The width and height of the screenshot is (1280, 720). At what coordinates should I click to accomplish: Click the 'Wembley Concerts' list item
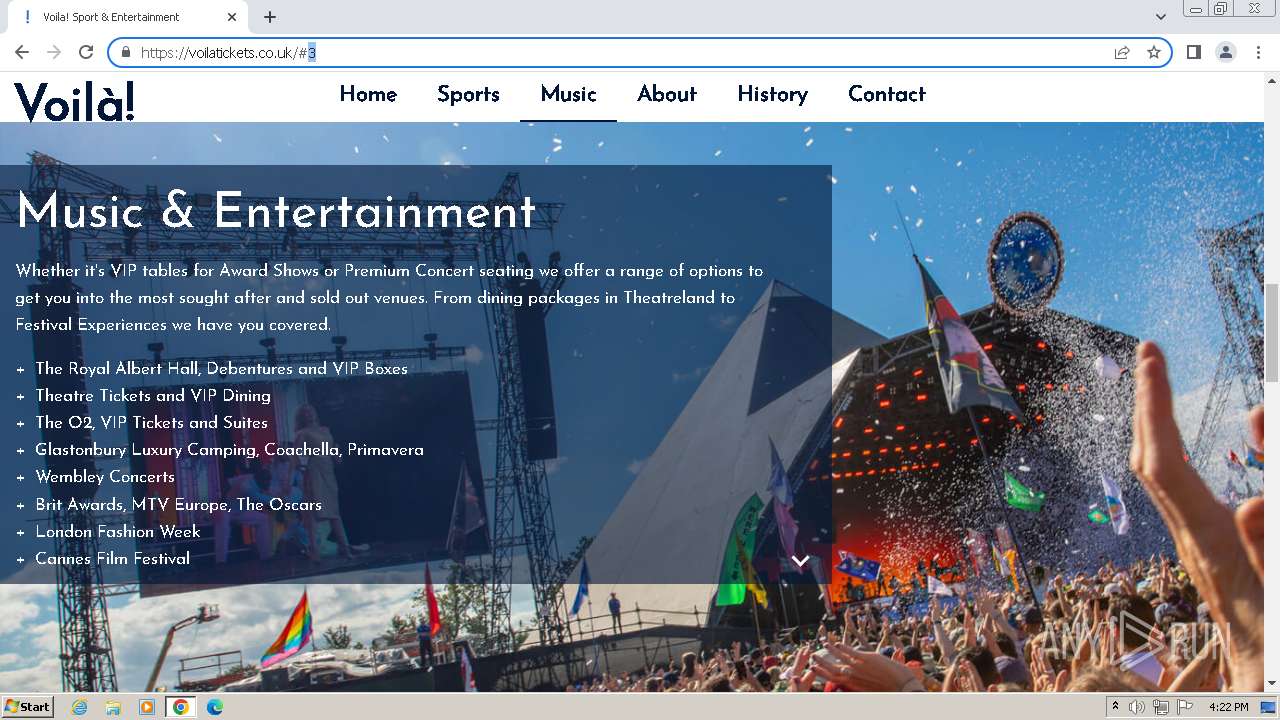105,477
